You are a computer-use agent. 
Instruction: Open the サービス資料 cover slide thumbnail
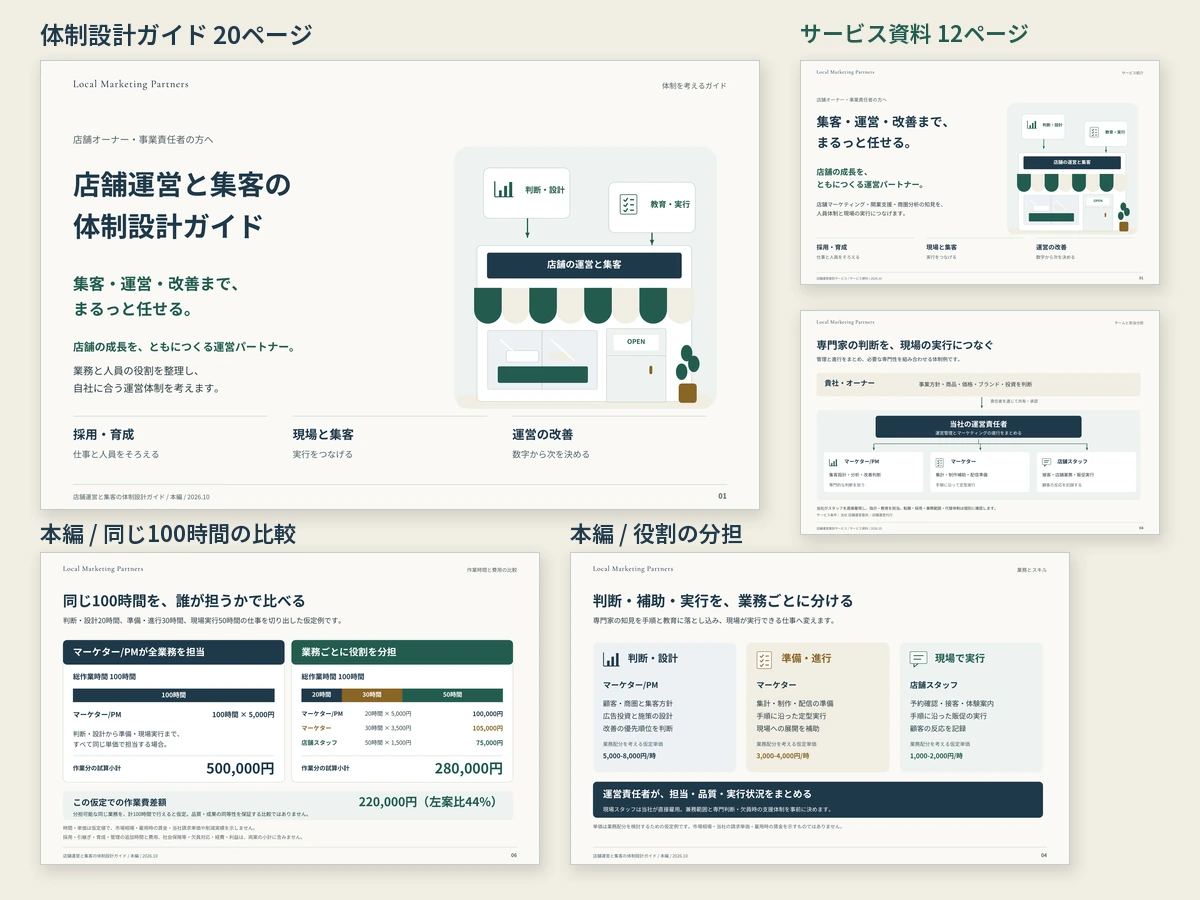click(979, 172)
